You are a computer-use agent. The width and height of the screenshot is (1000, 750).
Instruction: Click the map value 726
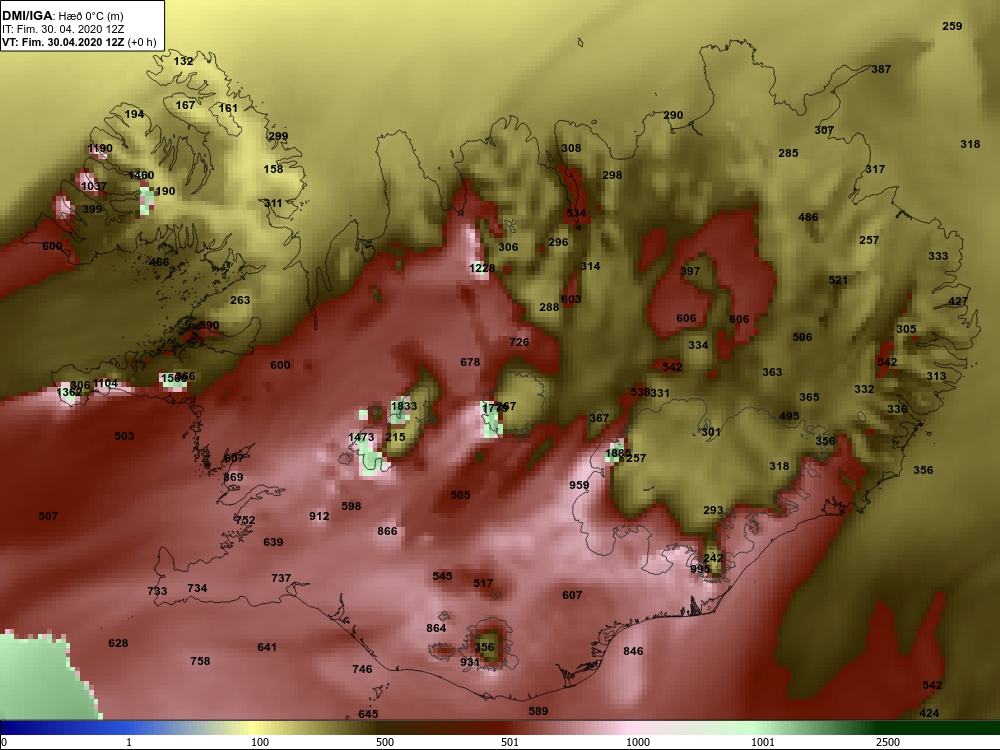click(x=519, y=342)
